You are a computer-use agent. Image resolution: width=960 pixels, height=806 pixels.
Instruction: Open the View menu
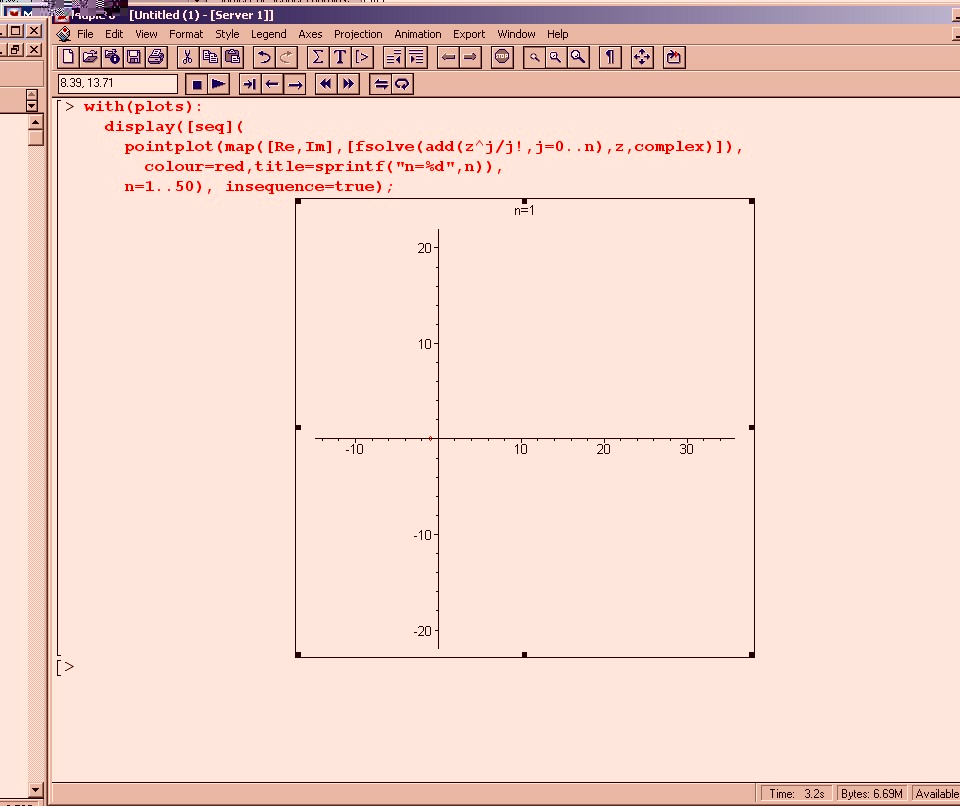point(146,34)
